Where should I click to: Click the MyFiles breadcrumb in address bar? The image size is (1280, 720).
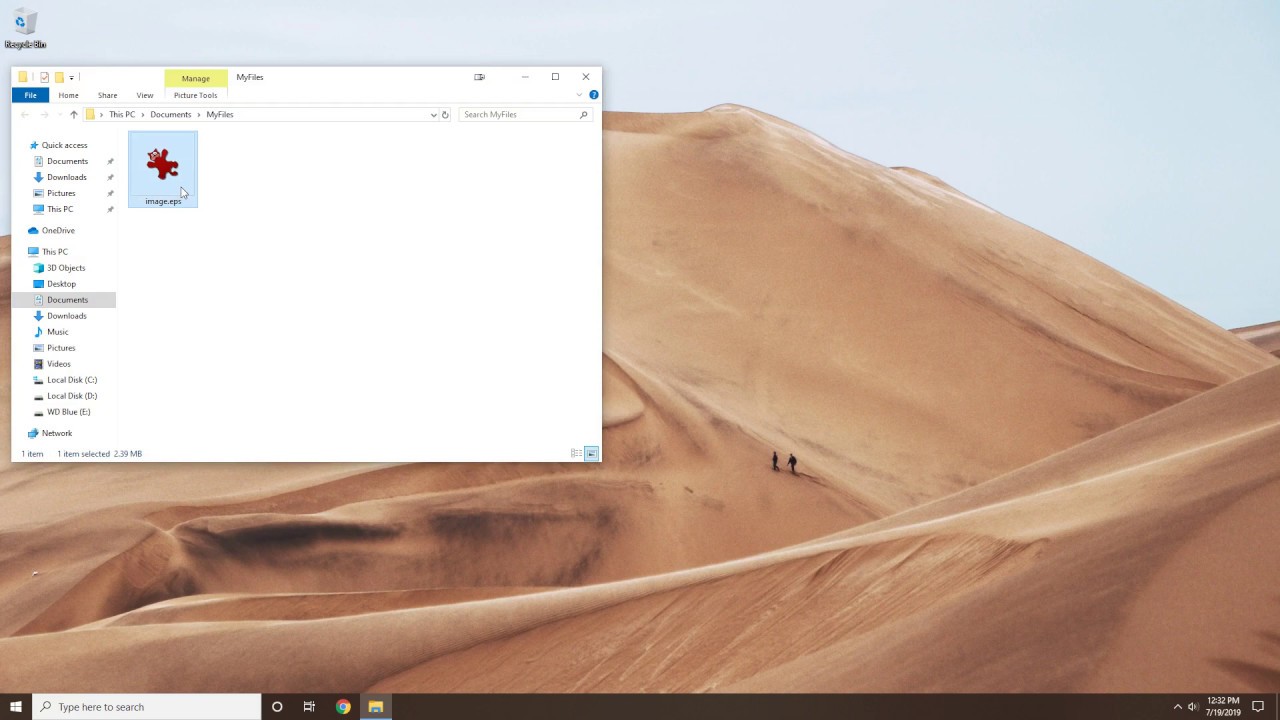tap(220, 115)
